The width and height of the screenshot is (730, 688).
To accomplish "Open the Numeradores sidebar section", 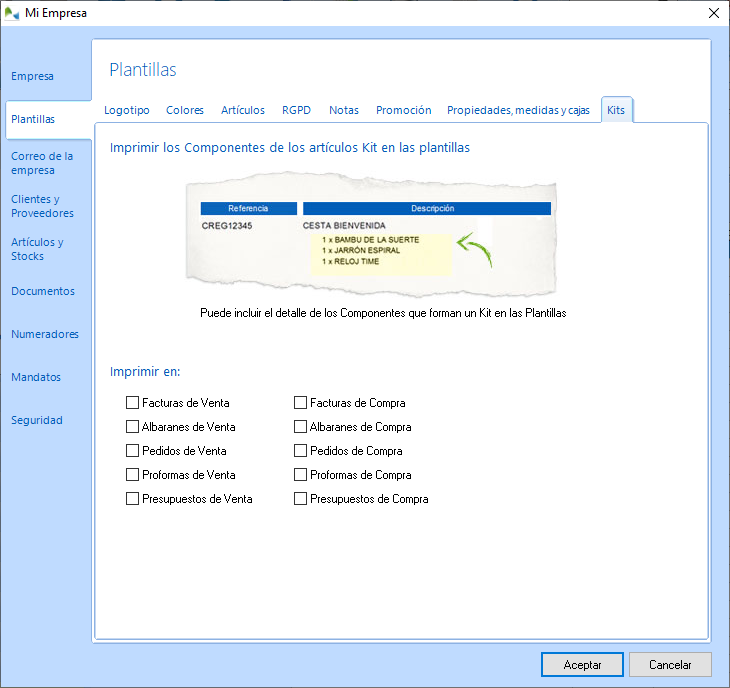I will click(x=44, y=334).
